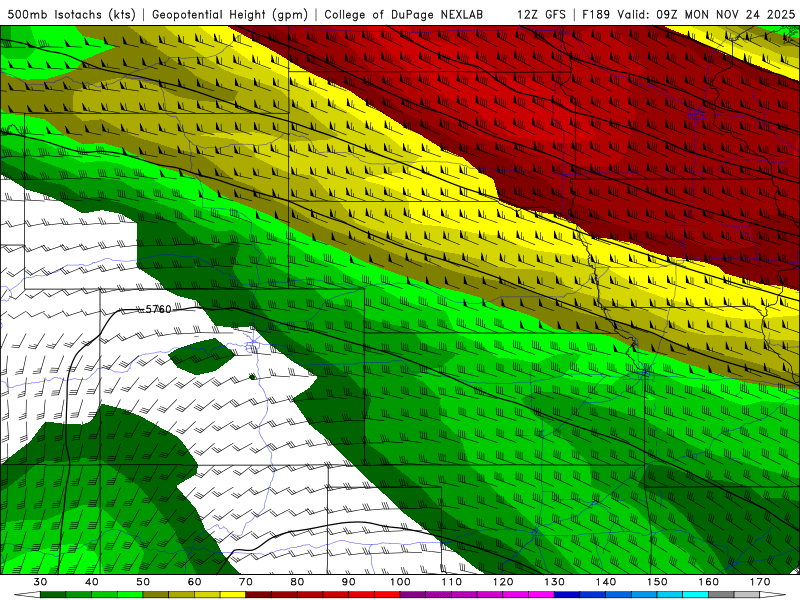This screenshot has width=800, height=600.
Task: Click 'College of DuPage NEXLAB' header text
Action: pyautogui.click(x=403, y=15)
